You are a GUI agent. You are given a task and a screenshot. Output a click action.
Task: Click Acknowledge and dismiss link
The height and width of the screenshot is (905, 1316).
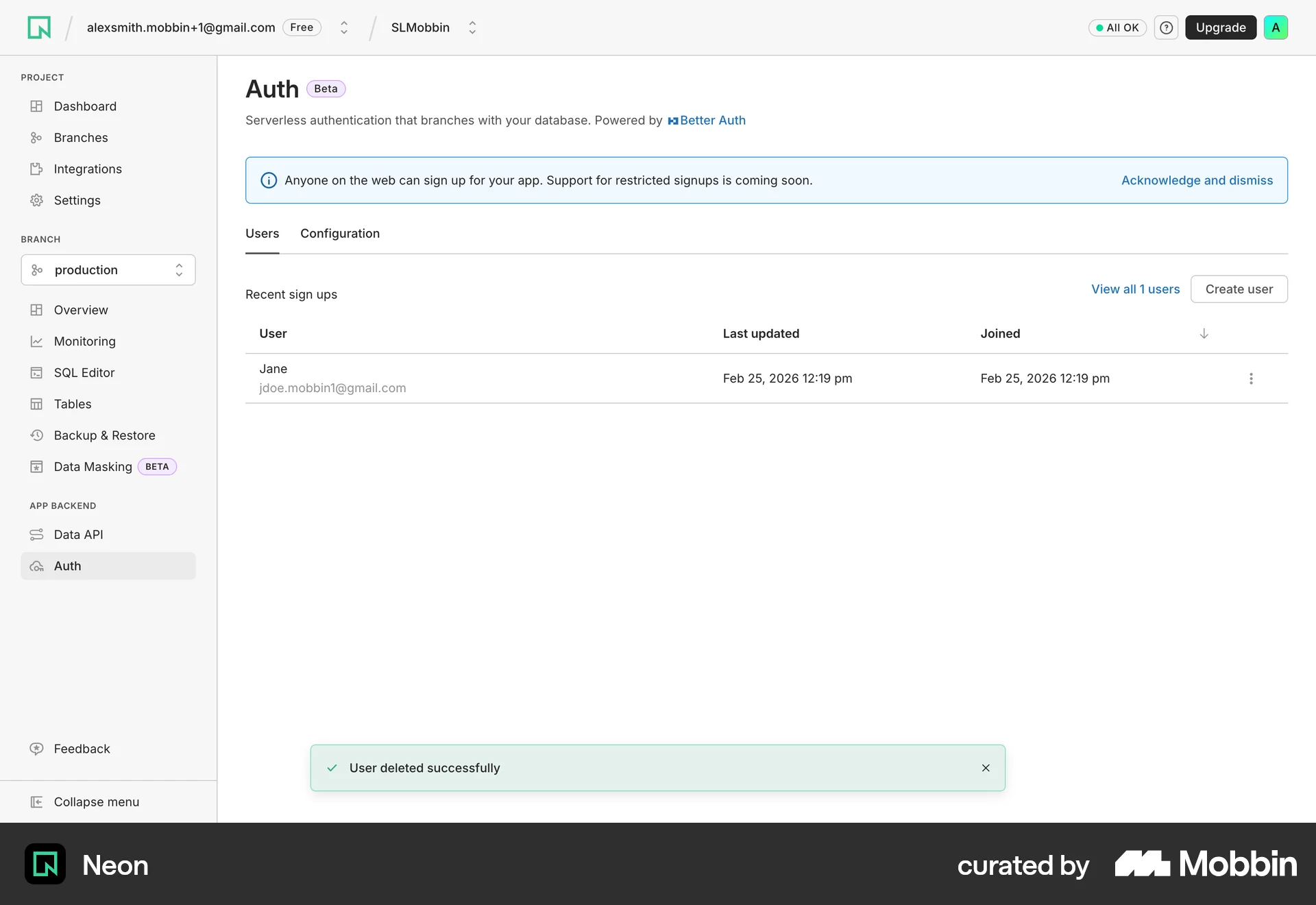[1197, 180]
